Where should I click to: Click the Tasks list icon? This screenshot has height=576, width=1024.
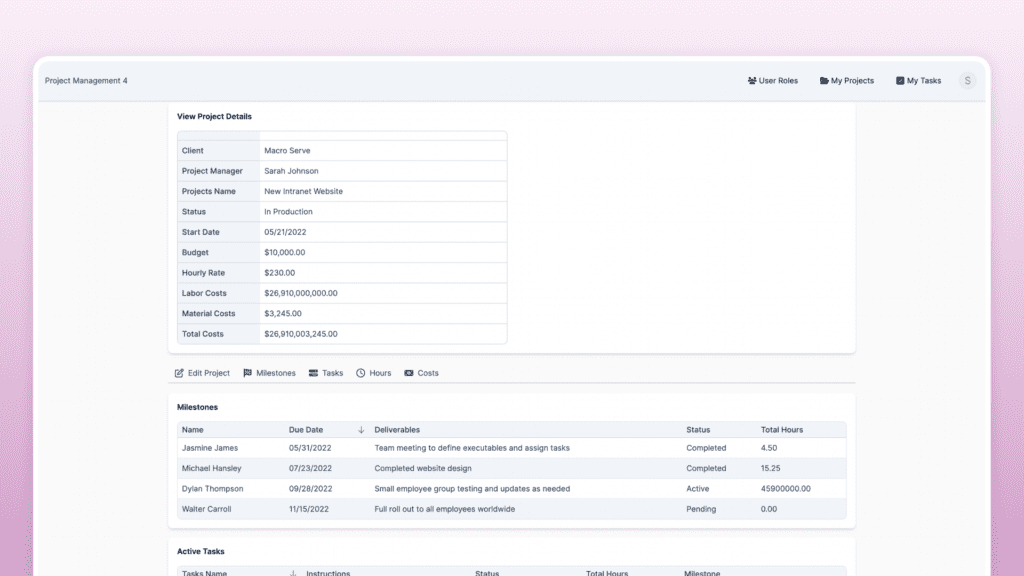tap(314, 373)
